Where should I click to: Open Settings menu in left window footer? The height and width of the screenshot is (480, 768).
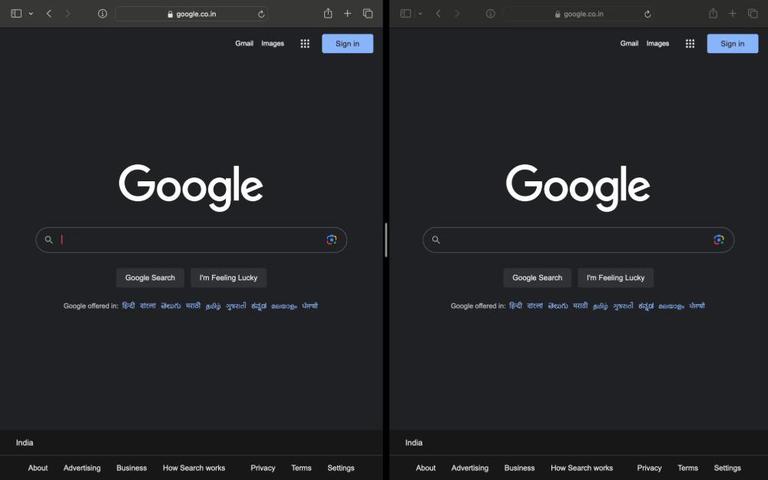pyautogui.click(x=341, y=468)
